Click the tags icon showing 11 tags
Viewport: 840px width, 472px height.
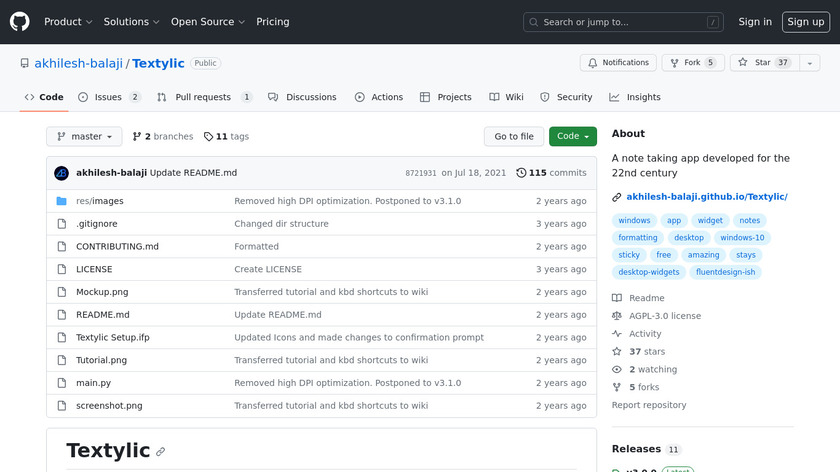click(x=208, y=137)
